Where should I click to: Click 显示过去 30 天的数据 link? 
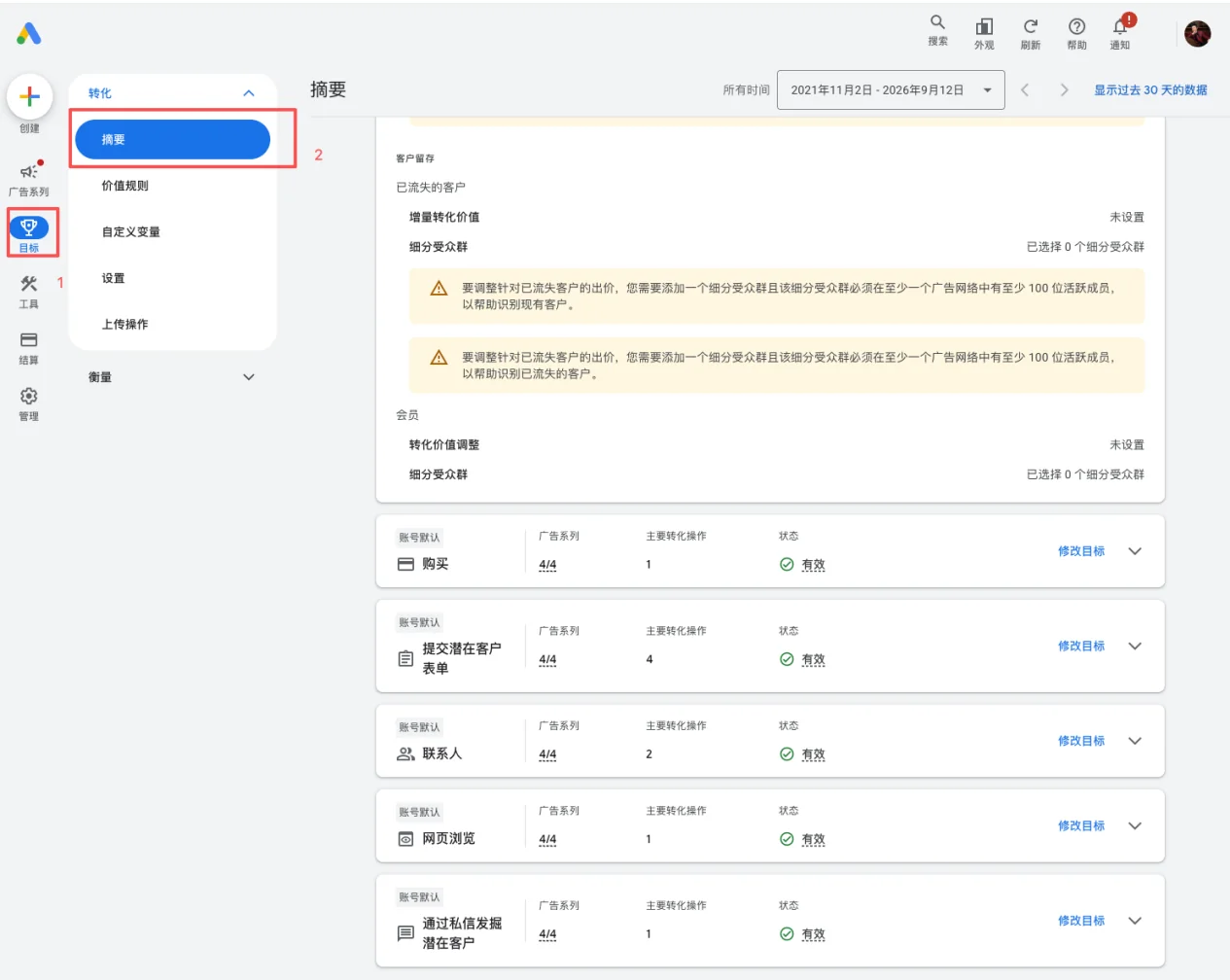(1150, 89)
